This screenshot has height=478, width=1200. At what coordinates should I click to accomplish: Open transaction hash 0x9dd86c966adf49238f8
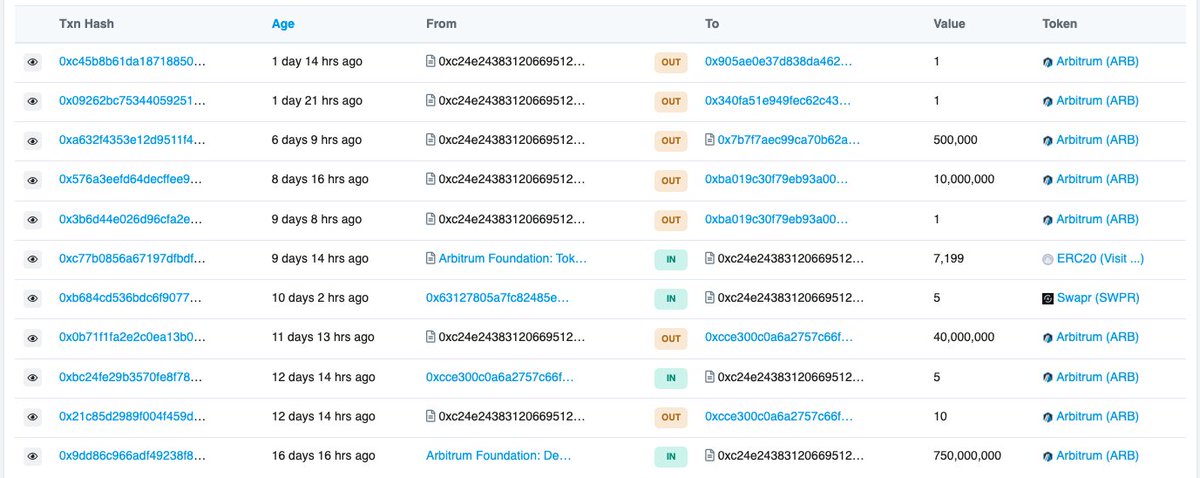[x=132, y=456]
